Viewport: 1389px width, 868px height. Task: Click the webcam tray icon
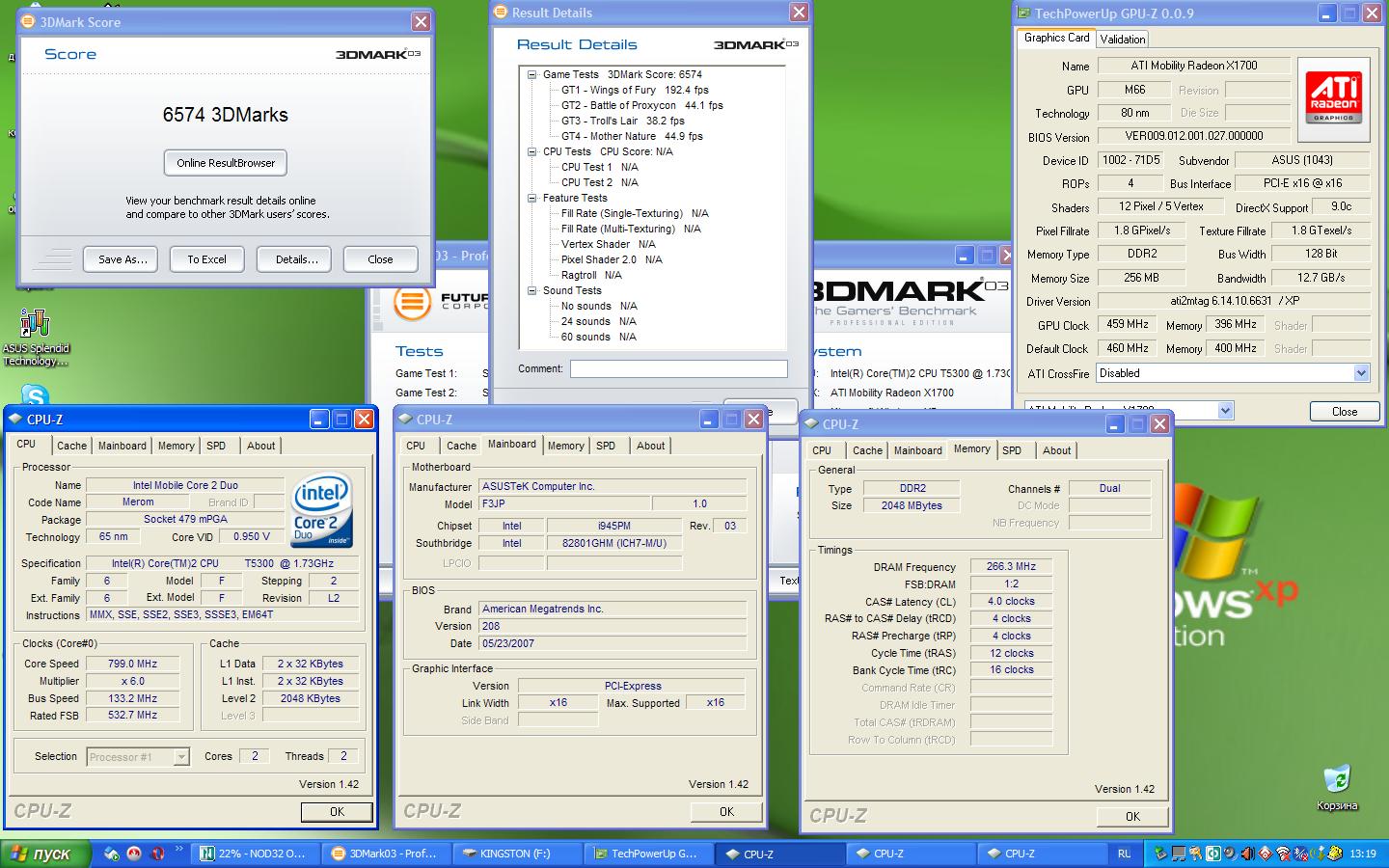point(1231,854)
